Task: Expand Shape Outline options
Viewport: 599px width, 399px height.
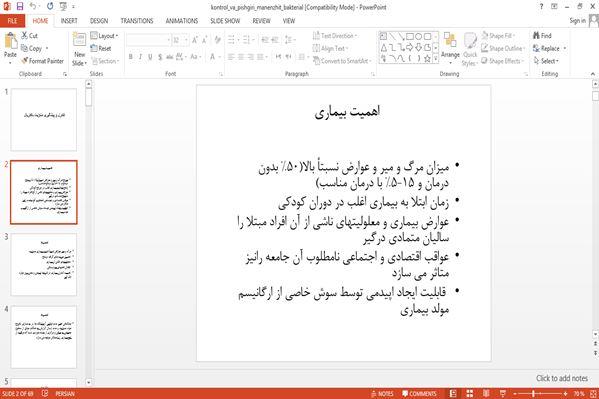Action: click(503, 48)
